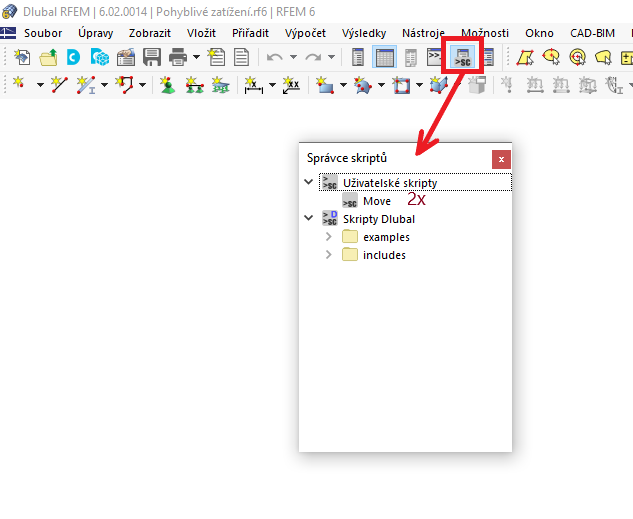Click the Undo arrow
633x519 pixels.
click(x=275, y=57)
